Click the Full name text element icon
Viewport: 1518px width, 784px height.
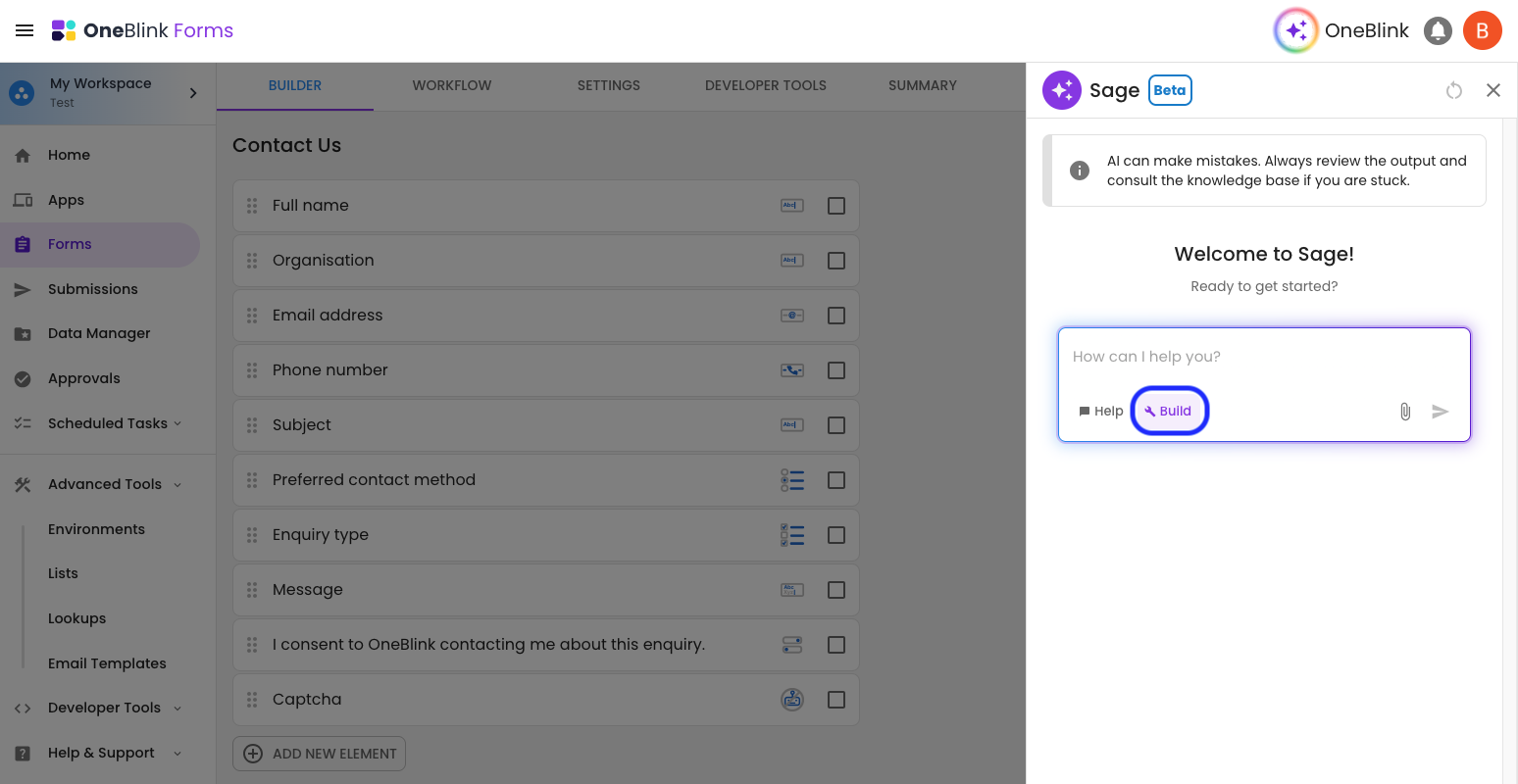pos(792,206)
